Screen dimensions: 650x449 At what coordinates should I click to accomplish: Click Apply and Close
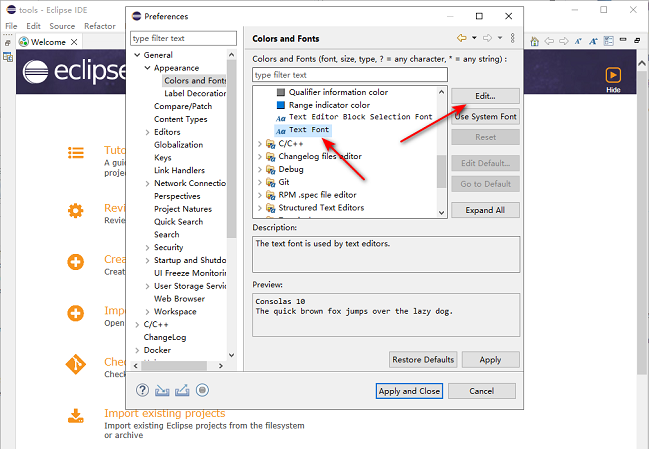pos(409,391)
